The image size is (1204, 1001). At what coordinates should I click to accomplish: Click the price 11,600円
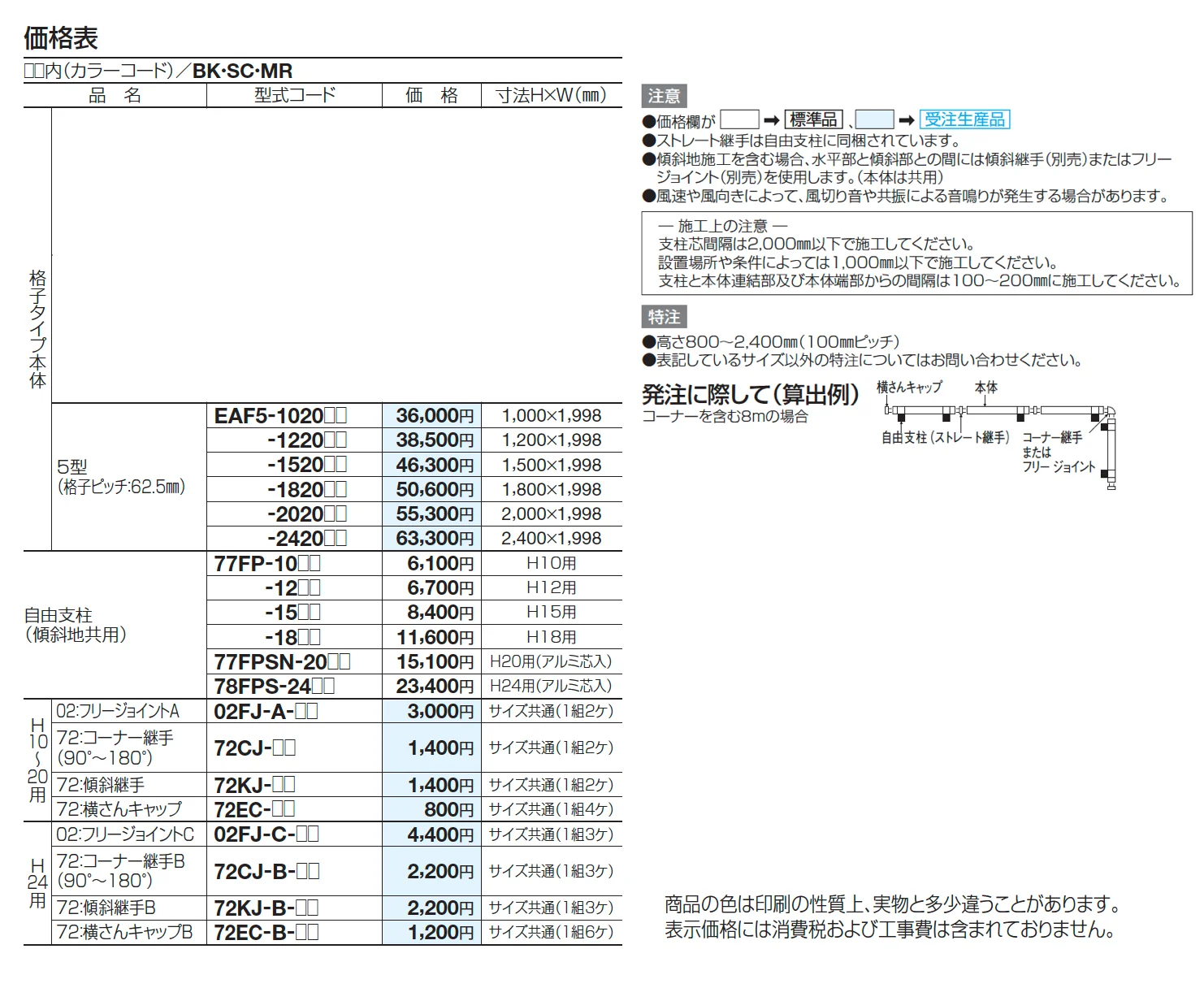click(435, 638)
